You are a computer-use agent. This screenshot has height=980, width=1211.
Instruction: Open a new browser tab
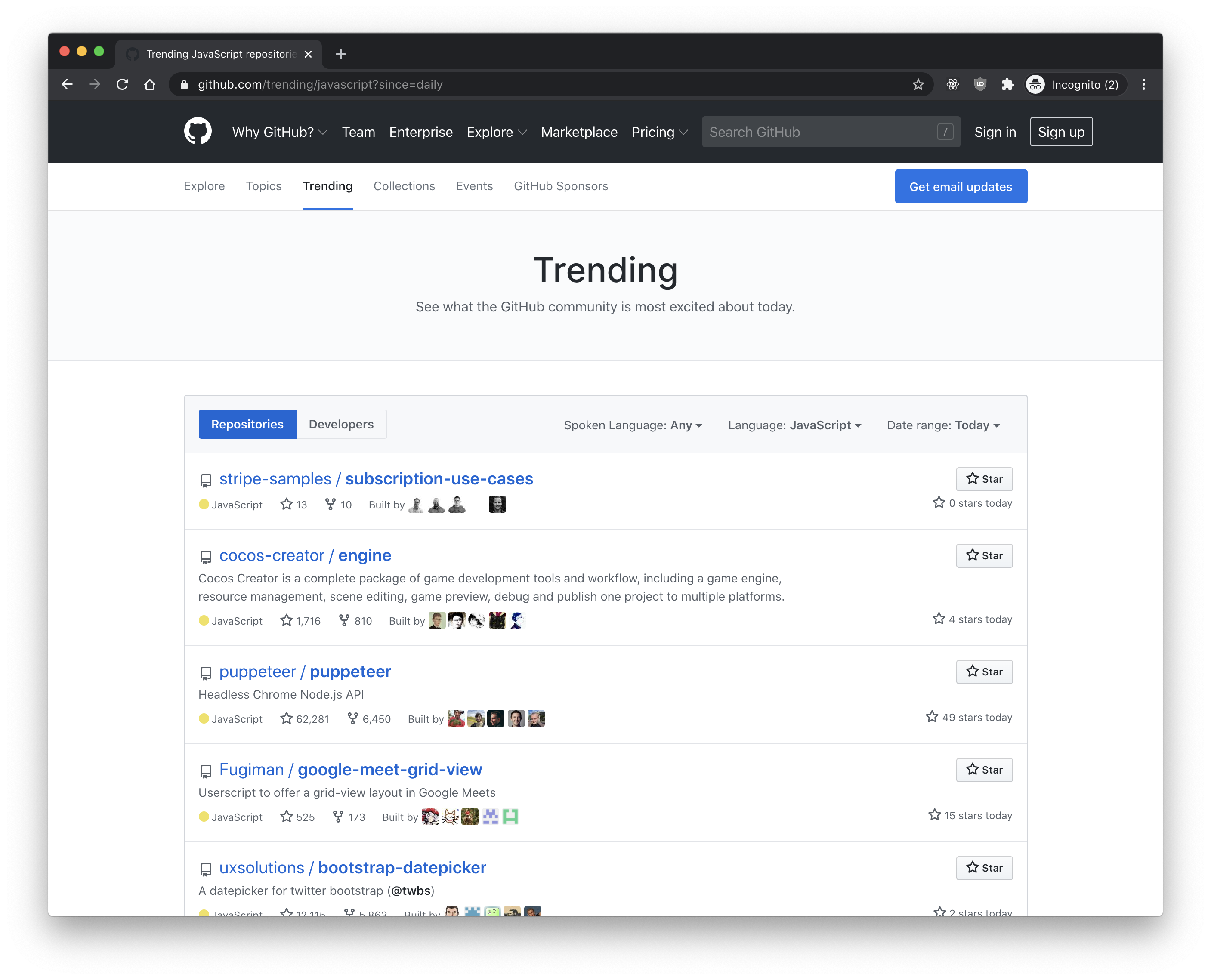pyautogui.click(x=340, y=54)
